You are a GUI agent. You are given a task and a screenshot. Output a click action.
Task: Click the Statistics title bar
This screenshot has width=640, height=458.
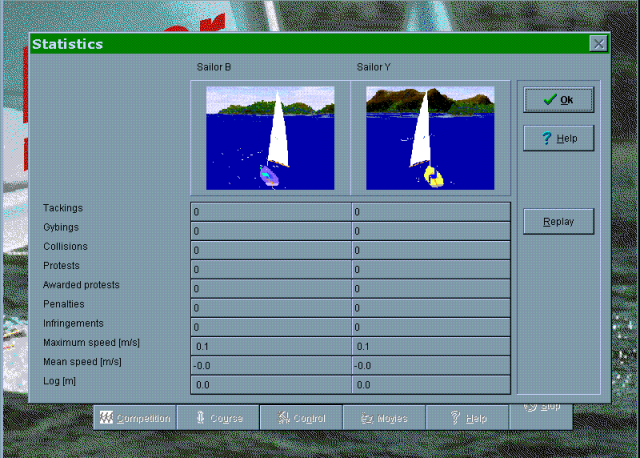click(300, 44)
